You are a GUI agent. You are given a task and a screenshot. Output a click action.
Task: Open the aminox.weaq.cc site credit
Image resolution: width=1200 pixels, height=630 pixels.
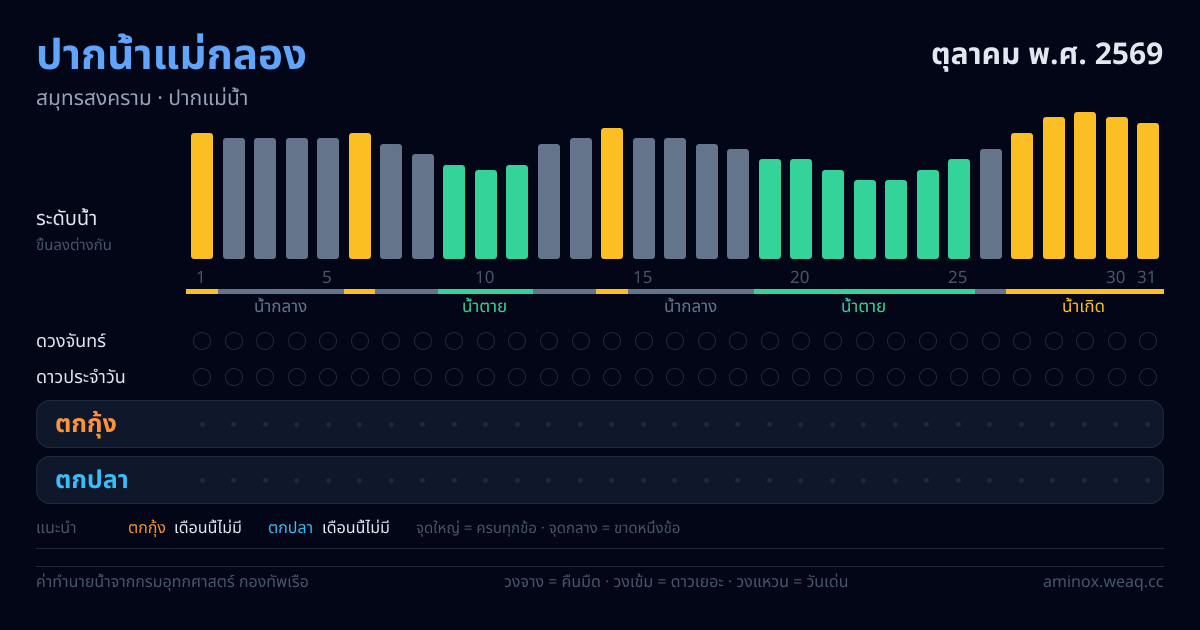point(1103,581)
